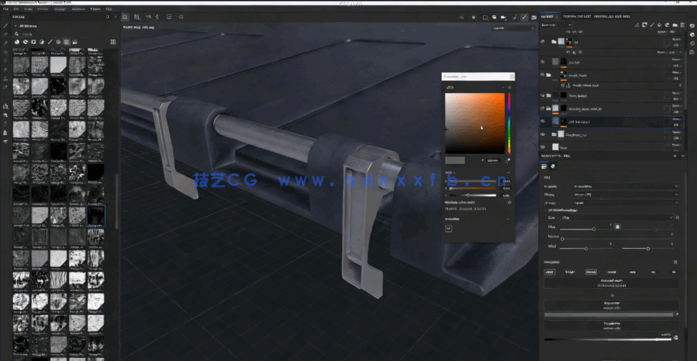
Task: Collapse the UV transformations section
Action: [x=546, y=210]
